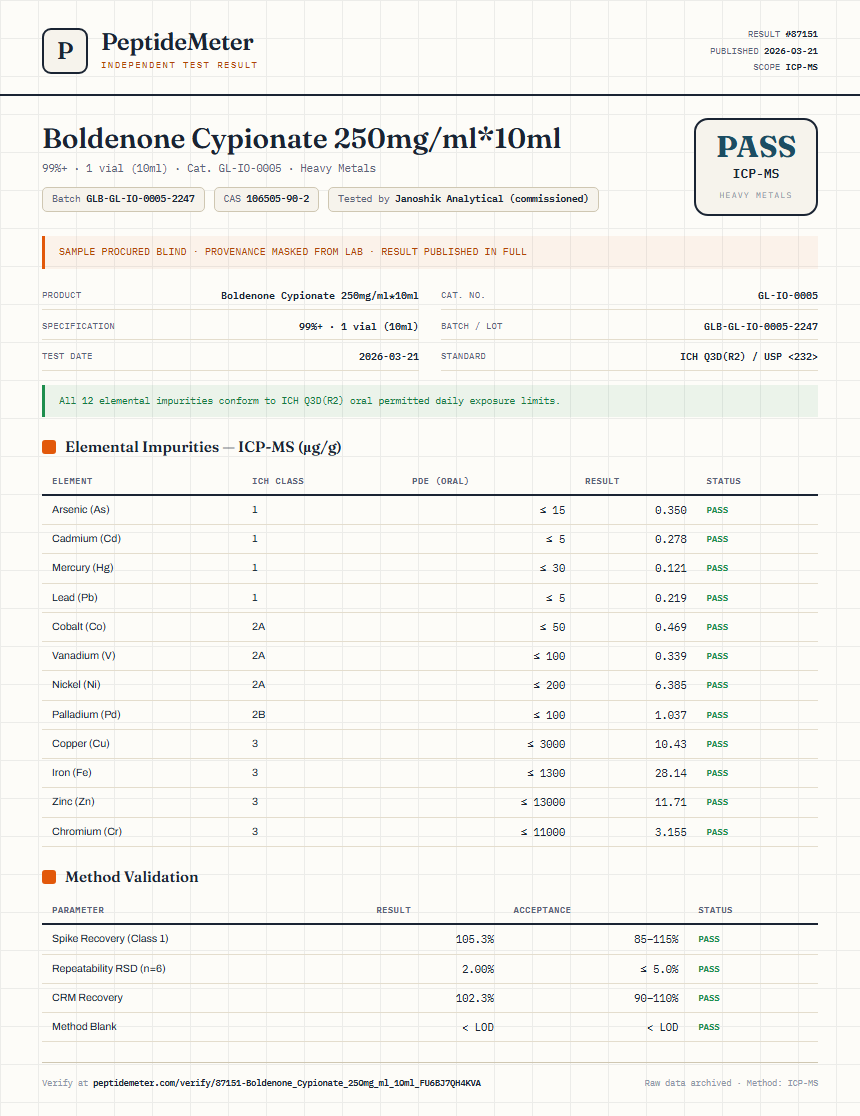This screenshot has height=1116, width=860.
Task: Click the ICH CLASS column header
Action: pyautogui.click(x=278, y=481)
